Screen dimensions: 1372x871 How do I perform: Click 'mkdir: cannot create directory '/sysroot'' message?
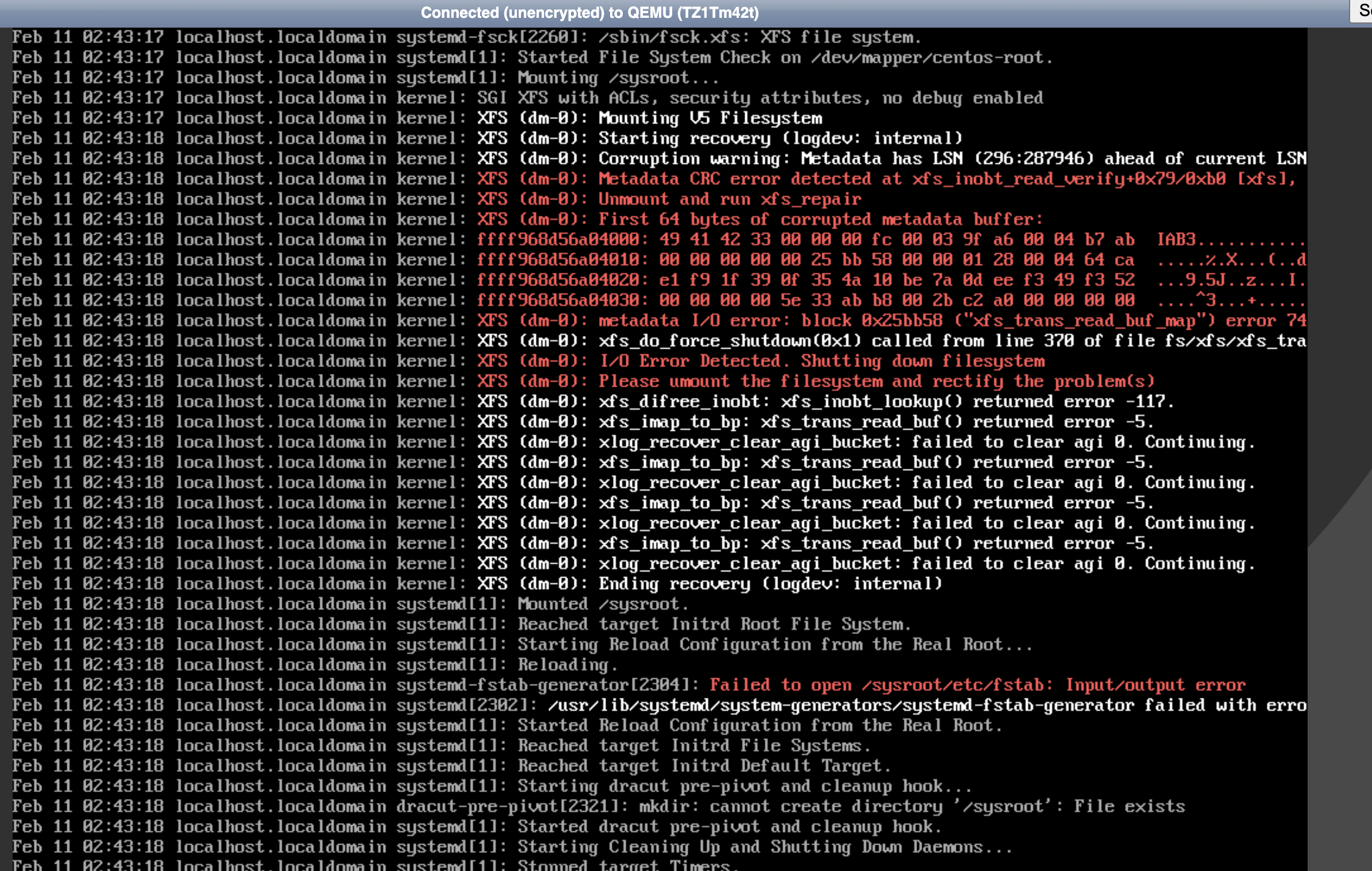coord(911,806)
